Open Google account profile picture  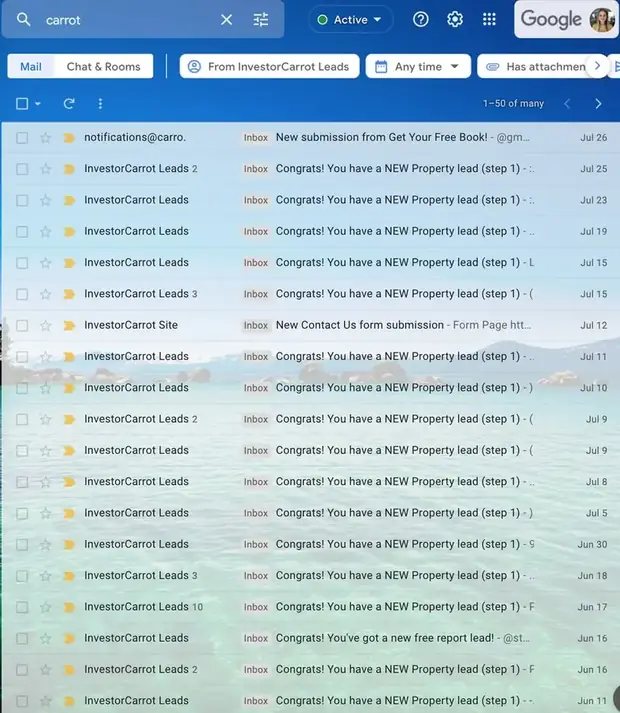602,20
